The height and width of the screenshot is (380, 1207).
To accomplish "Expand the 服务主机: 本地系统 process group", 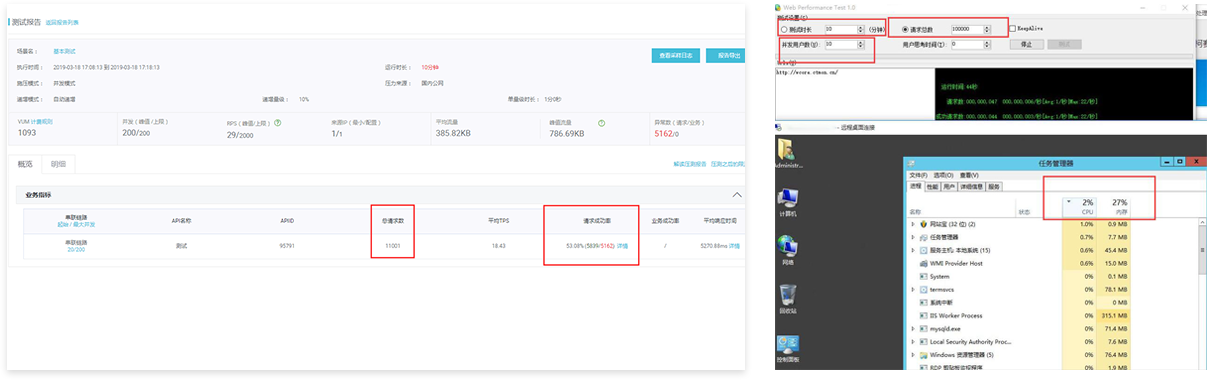I will [x=912, y=250].
